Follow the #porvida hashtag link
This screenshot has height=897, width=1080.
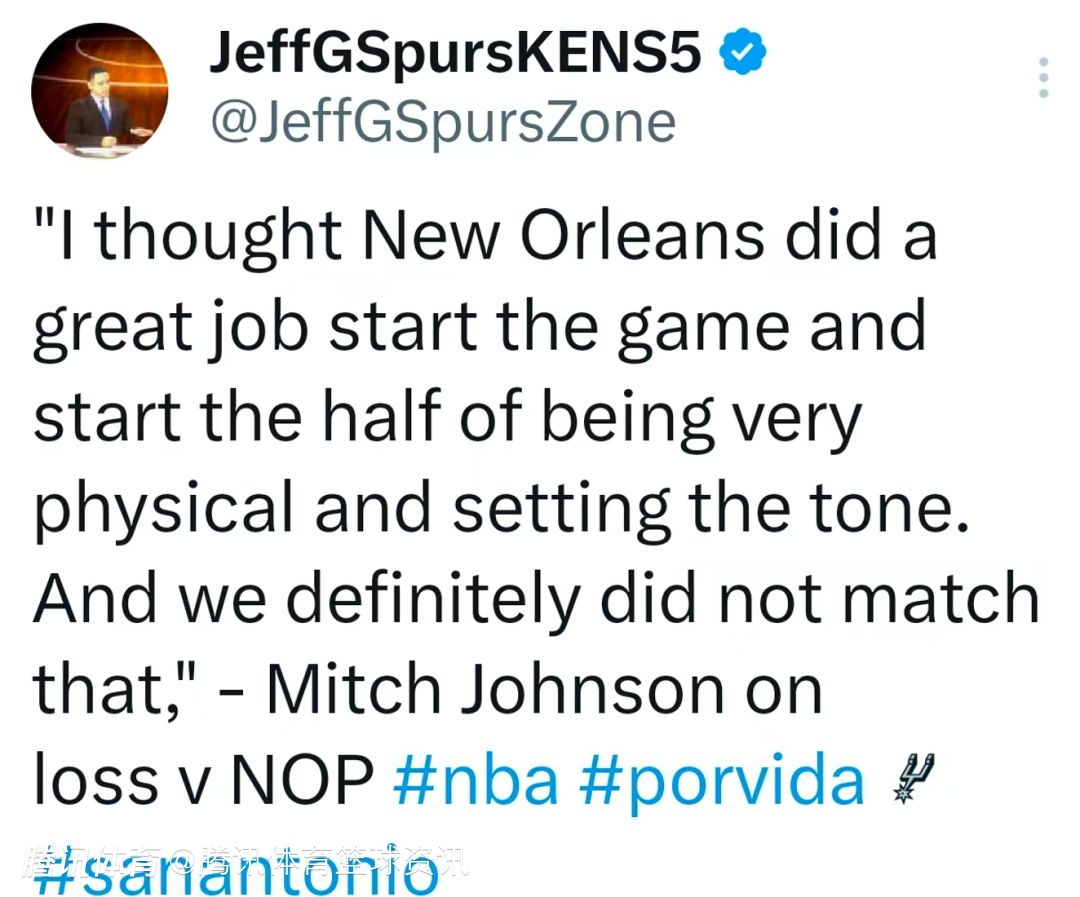point(722,780)
